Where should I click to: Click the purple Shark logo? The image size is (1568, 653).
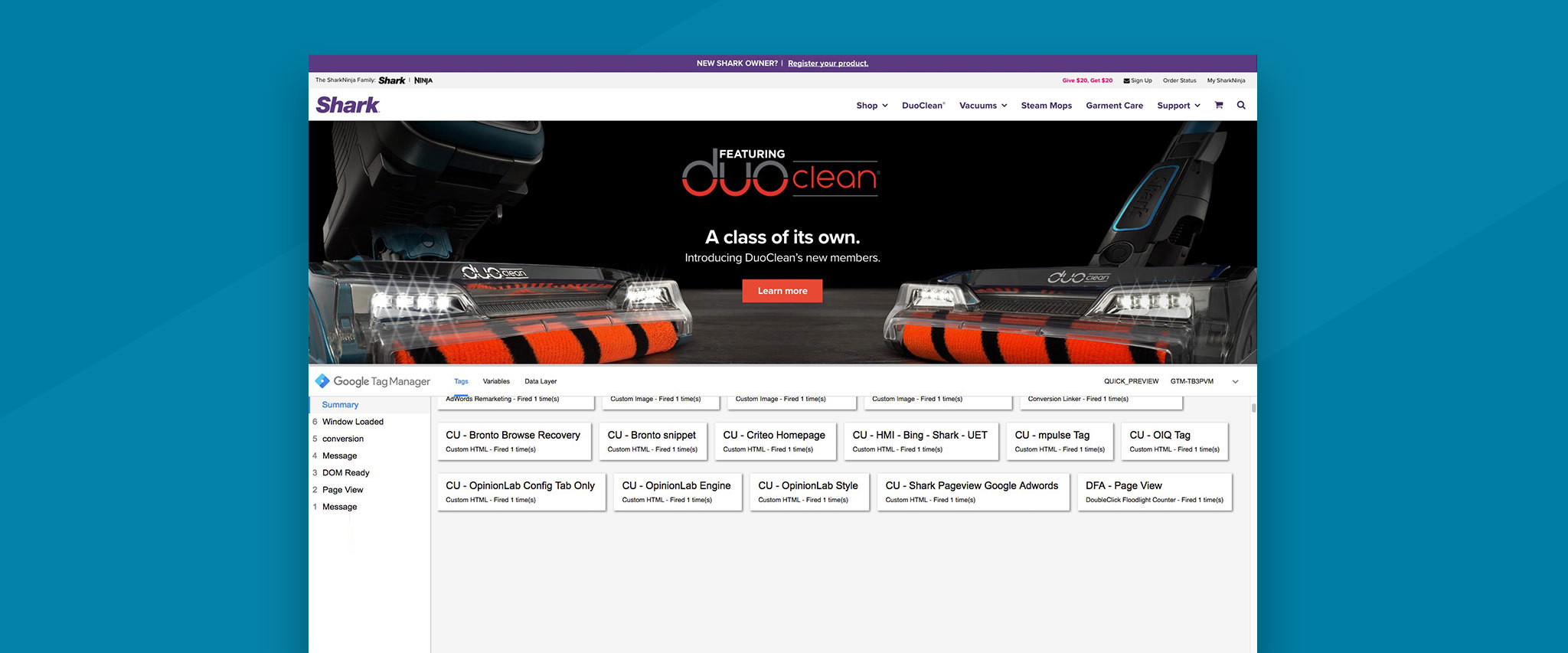[348, 105]
